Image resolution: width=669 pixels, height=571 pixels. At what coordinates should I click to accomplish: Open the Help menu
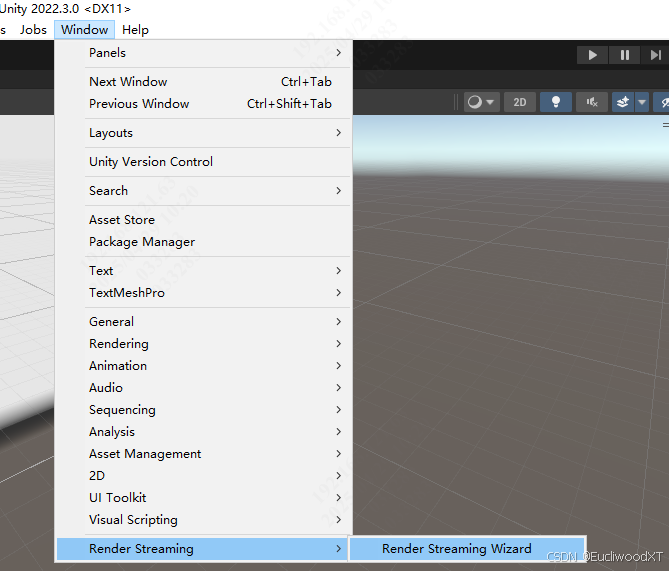[135, 30]
